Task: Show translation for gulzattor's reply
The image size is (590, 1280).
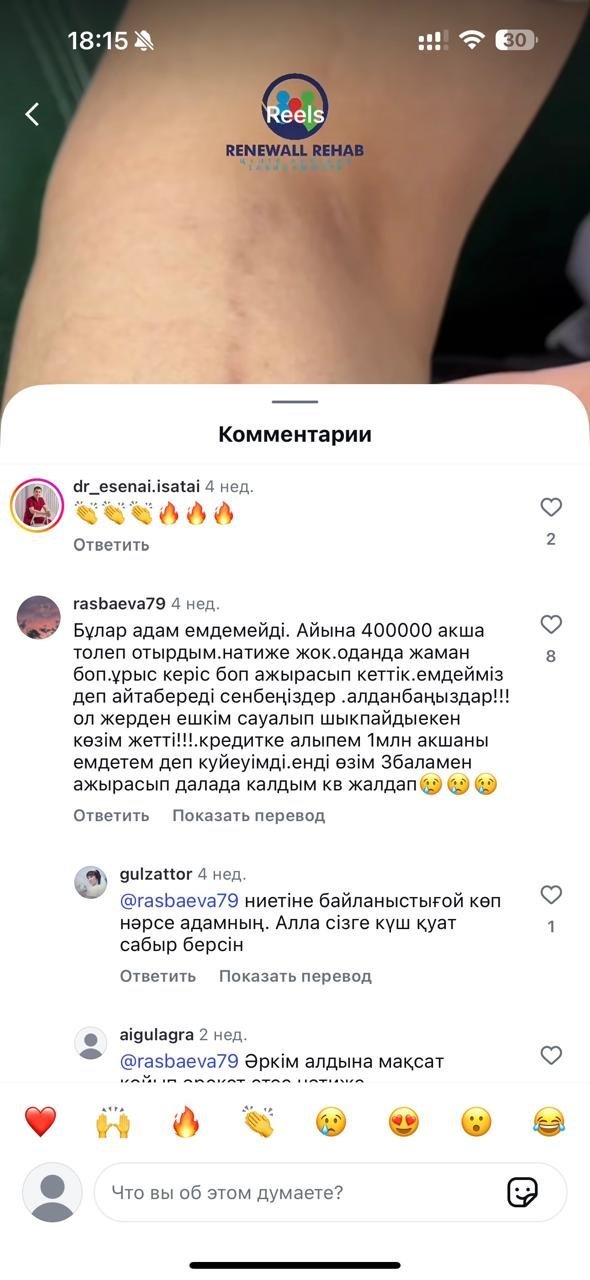Action: (x=295, y=975)
